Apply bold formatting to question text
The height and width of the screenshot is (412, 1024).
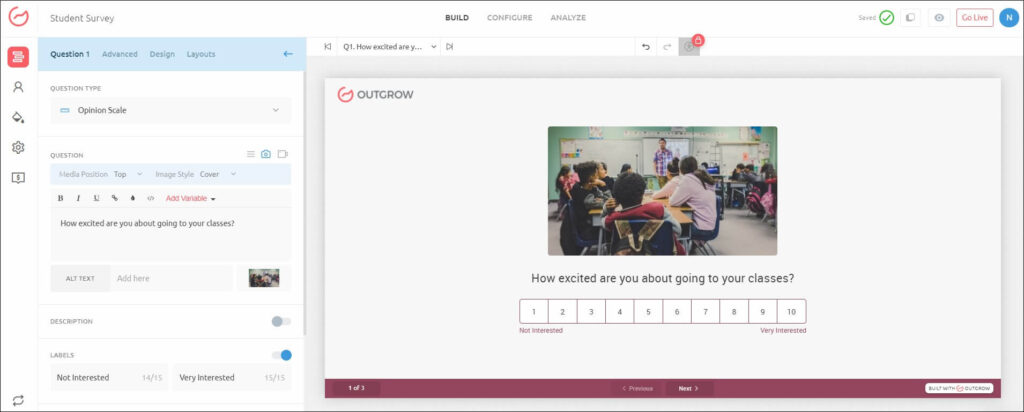61,198
